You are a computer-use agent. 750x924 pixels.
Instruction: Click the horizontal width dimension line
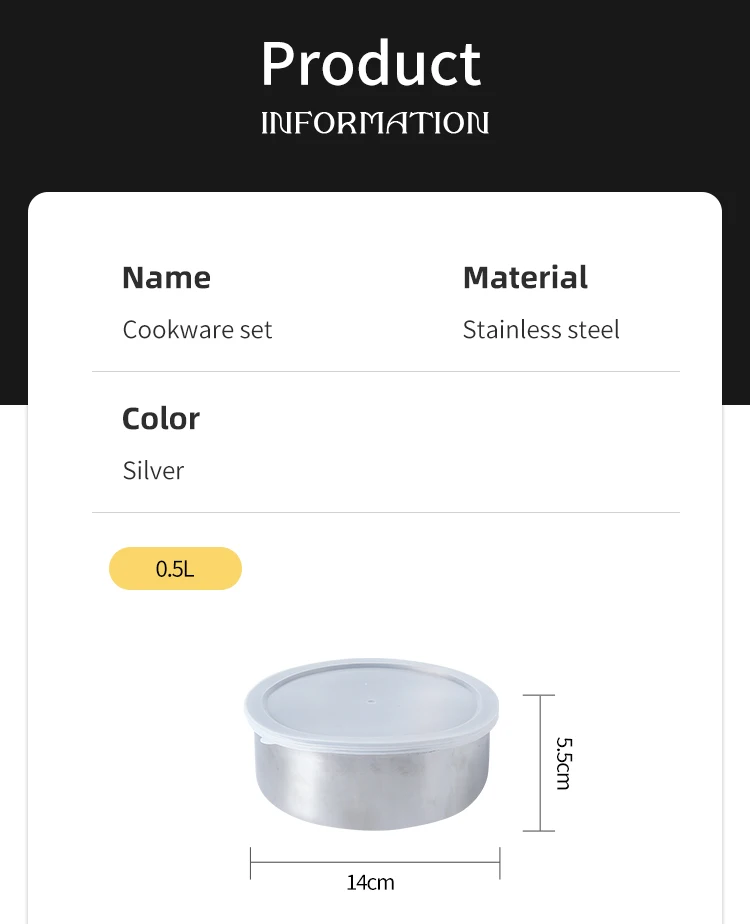374,862
